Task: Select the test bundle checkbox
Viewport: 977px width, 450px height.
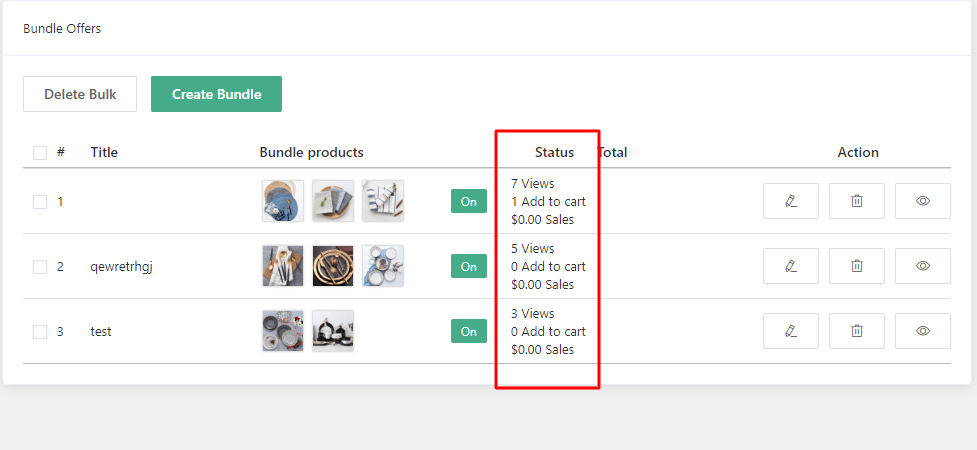Action: coord(40,332)
